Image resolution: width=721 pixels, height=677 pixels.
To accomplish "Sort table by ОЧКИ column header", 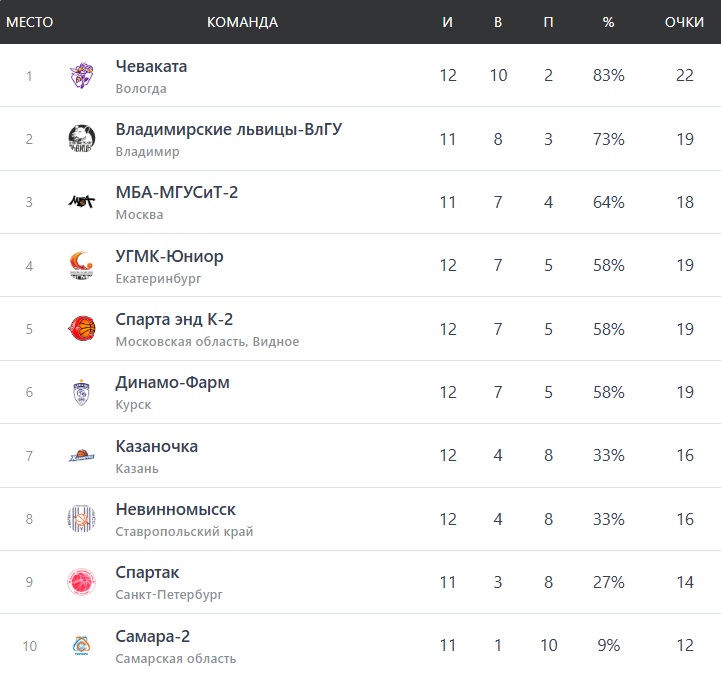I will pos(684,22).
